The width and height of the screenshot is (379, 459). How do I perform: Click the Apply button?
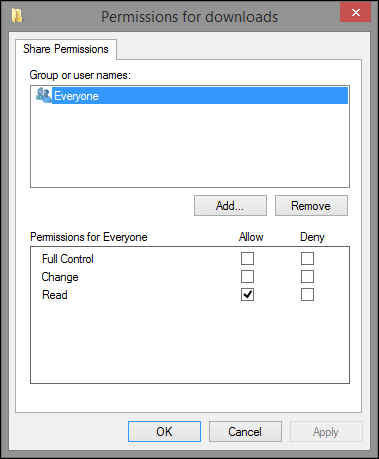pyautogui.click(x=326, y=432)
